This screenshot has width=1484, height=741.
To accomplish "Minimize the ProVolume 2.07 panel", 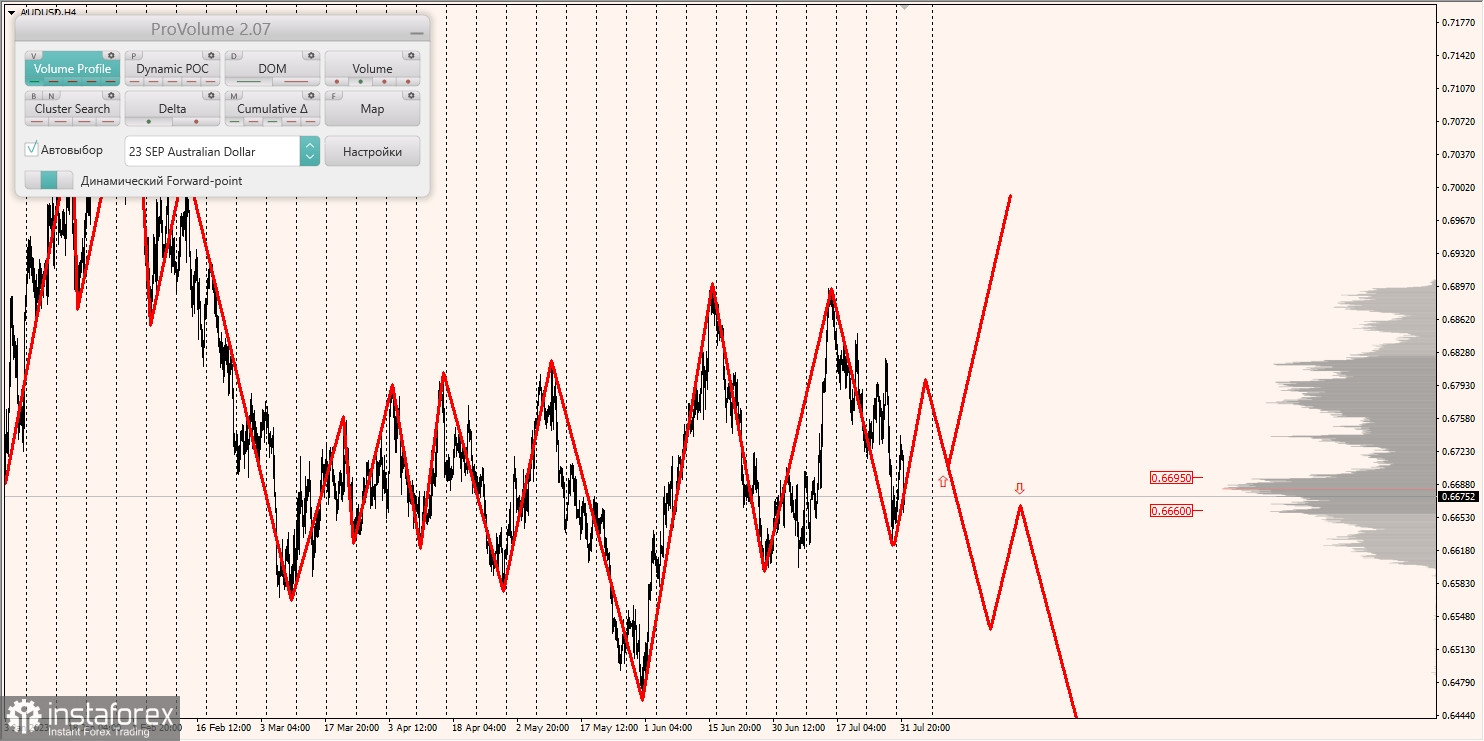I will point(416,33).
